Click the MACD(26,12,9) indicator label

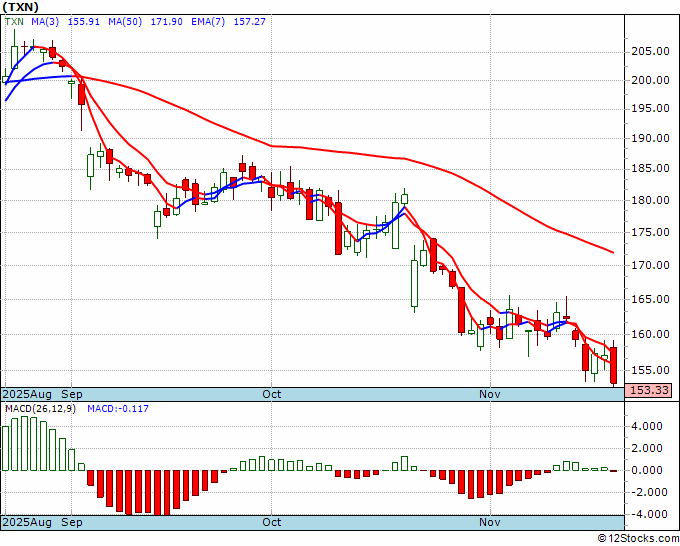click(x=40, y=409)
